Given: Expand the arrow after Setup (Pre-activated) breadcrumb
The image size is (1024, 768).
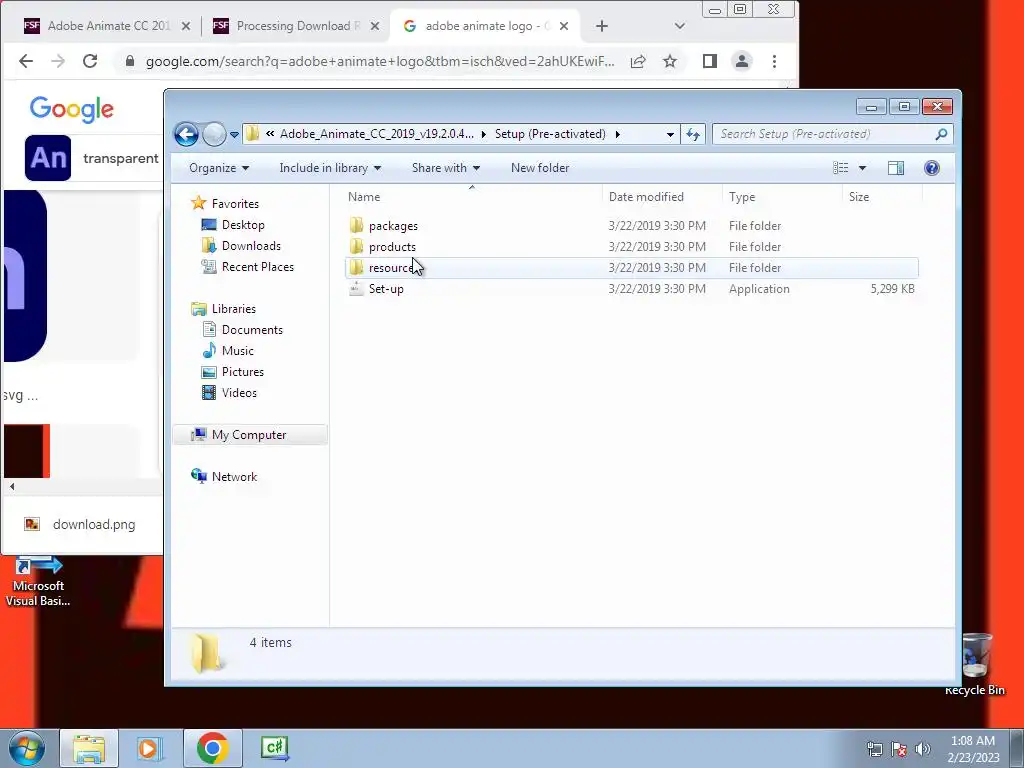Looking at the screenshot, I should (x=617, y=135).
